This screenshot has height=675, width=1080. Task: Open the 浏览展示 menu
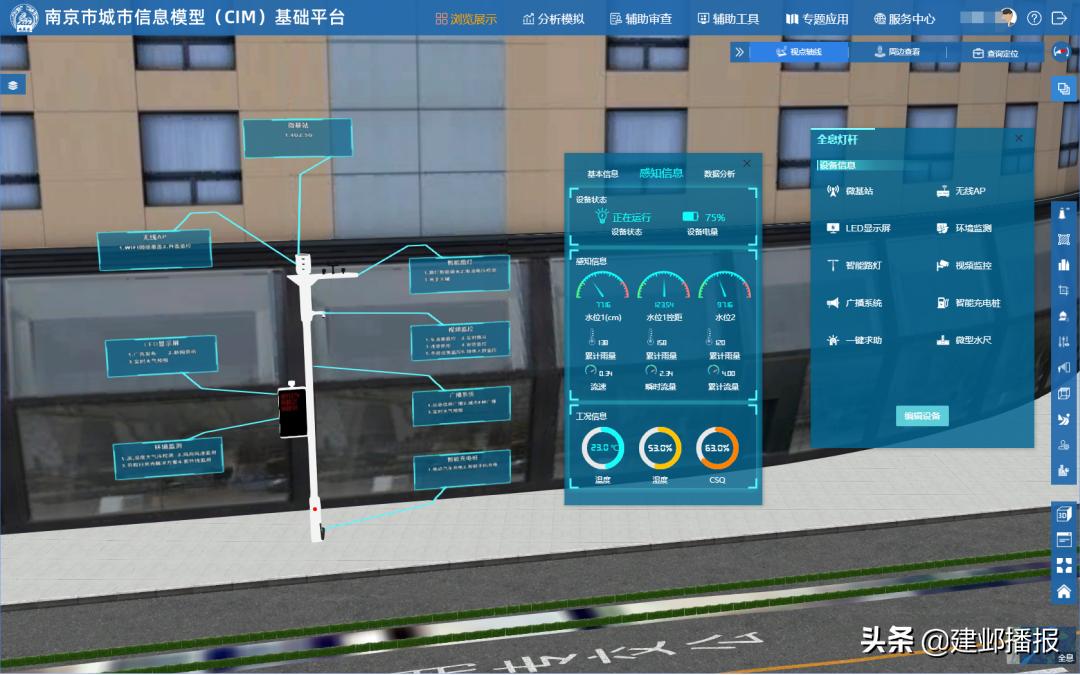click(x=466, y=19)
